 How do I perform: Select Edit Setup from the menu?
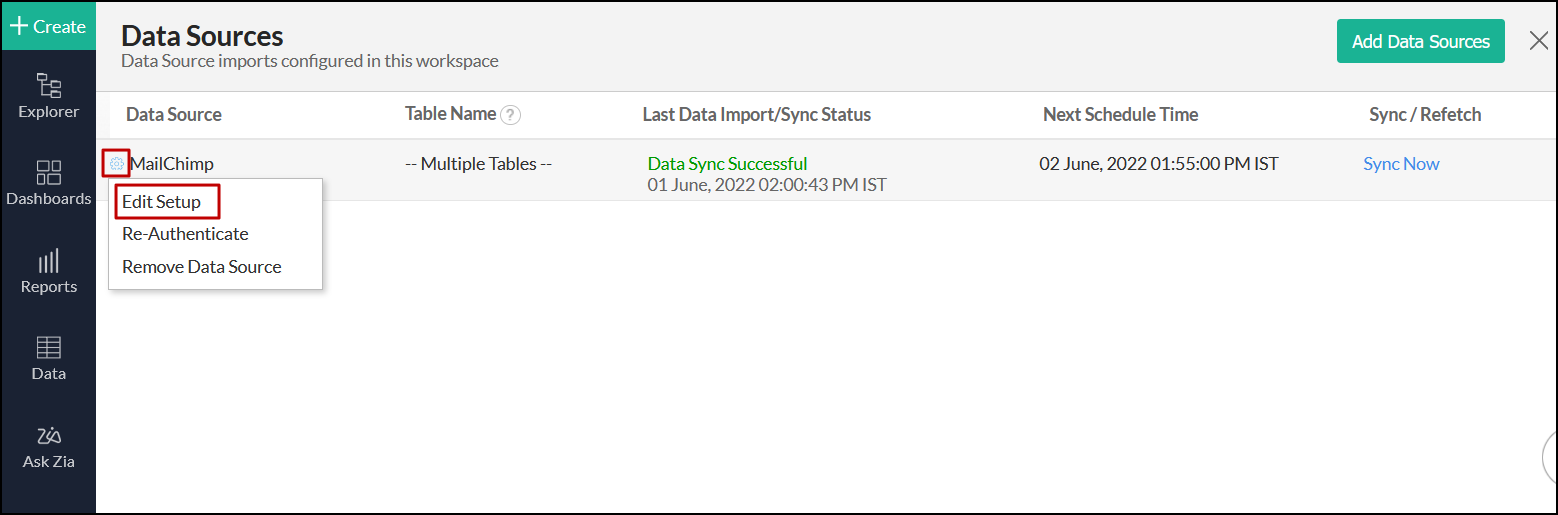pyautogui.click(x=162, y=202)
